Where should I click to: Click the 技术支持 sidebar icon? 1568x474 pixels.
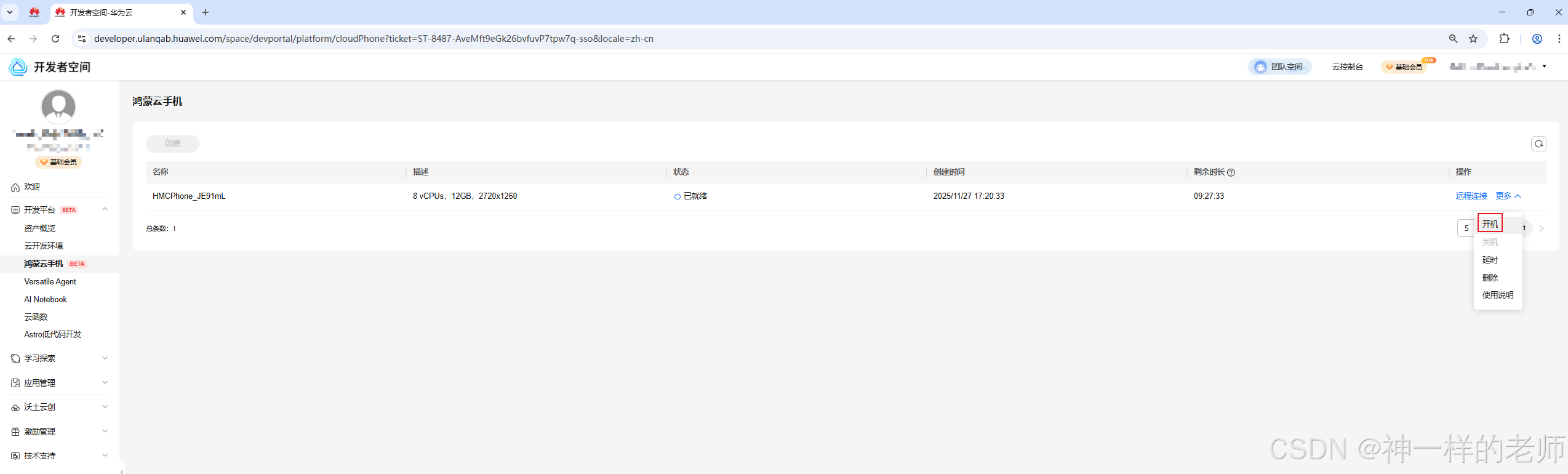[15, 456]
